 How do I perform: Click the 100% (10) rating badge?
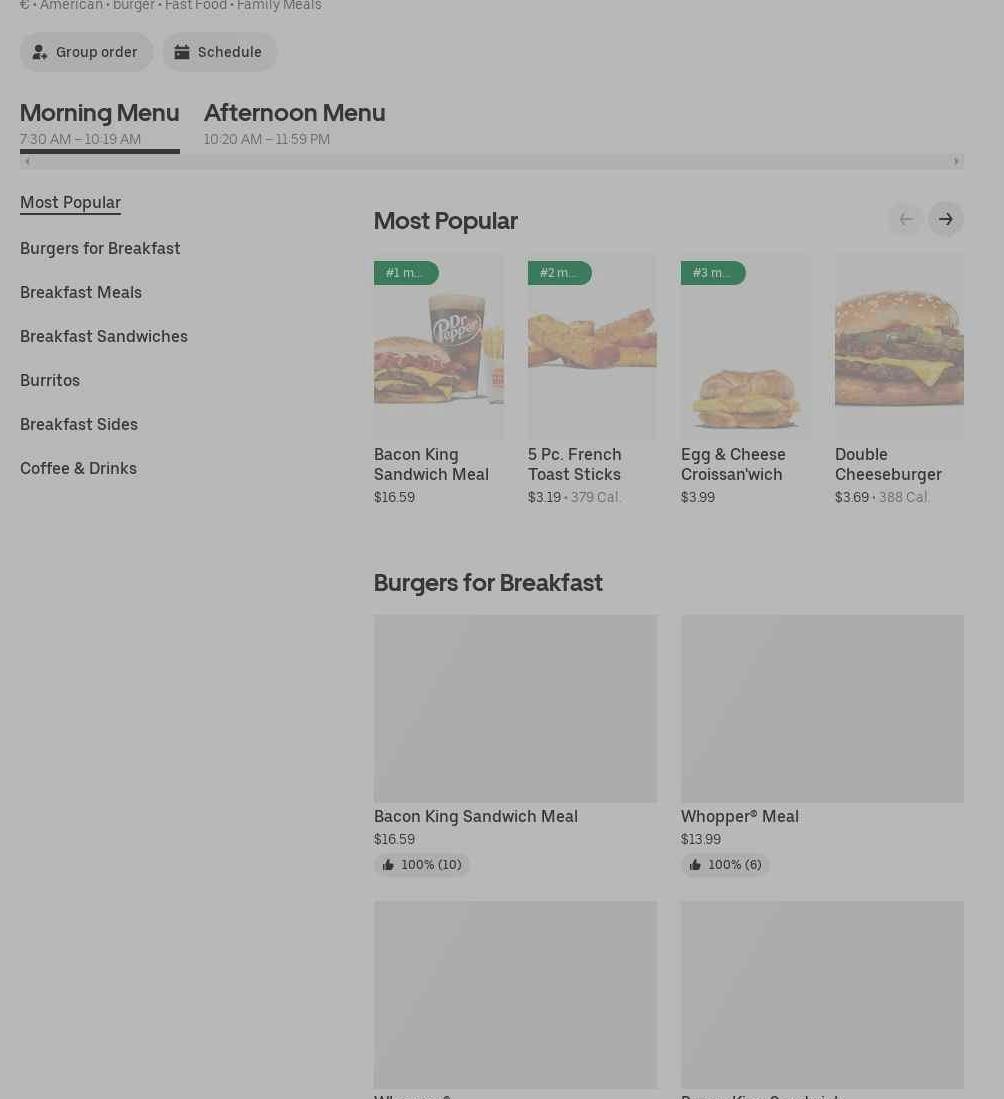[421, 865]
